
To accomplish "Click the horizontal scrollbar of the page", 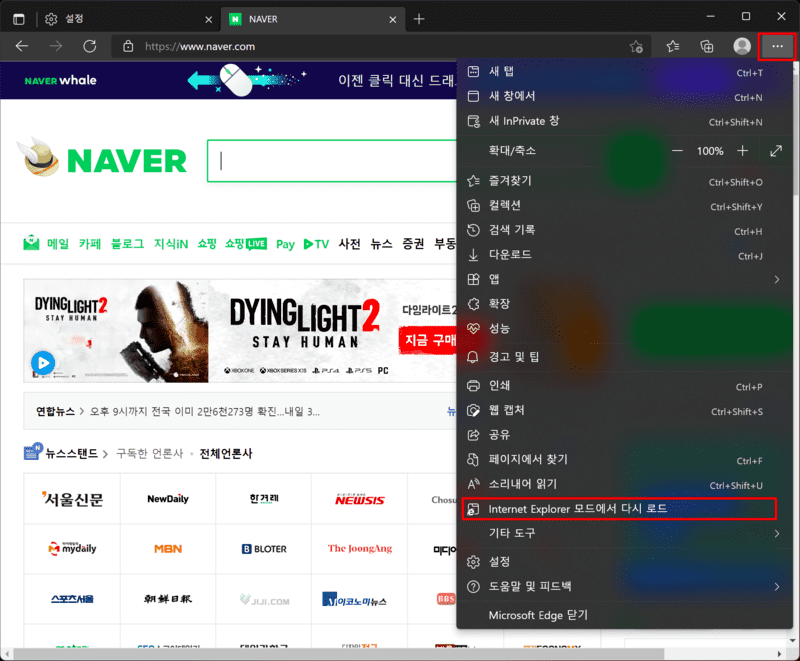I will [x=339, y=654].
